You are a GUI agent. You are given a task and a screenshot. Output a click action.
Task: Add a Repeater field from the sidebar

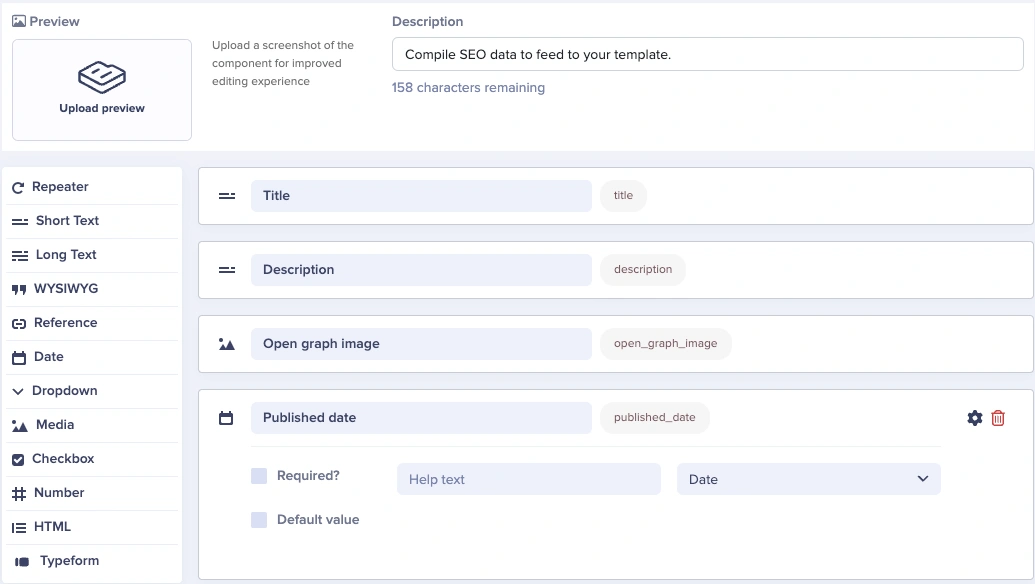point(60,187)
